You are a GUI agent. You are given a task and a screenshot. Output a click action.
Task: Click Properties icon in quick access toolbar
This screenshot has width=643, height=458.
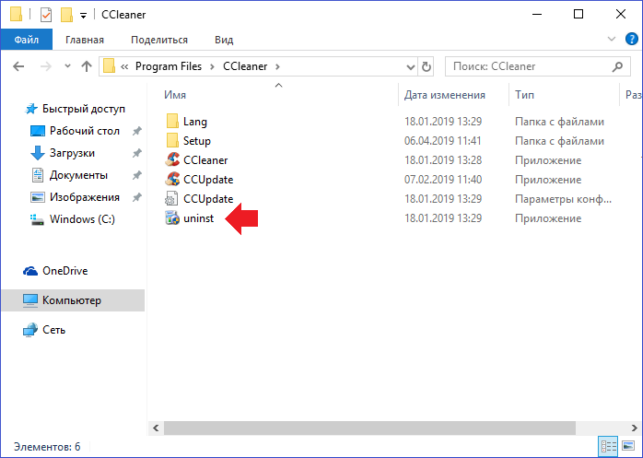coord(46,15)
